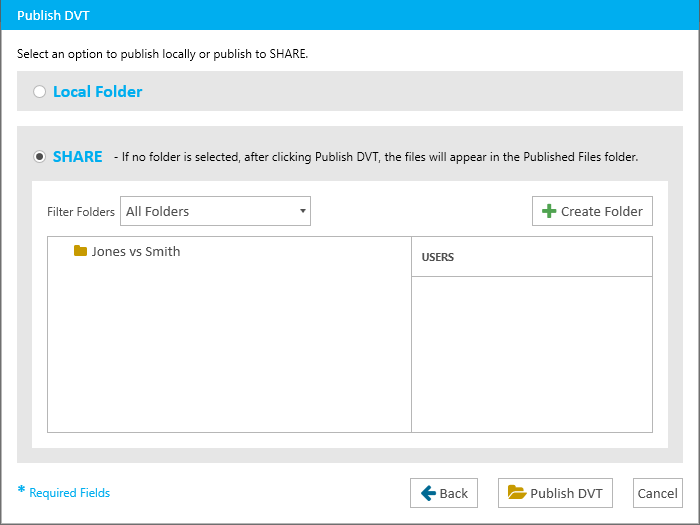Image resolution: width=700 pixels, height=525 pixels.
Task: Cancel the Publish DVT dialog
Action: tap(658, 493)
